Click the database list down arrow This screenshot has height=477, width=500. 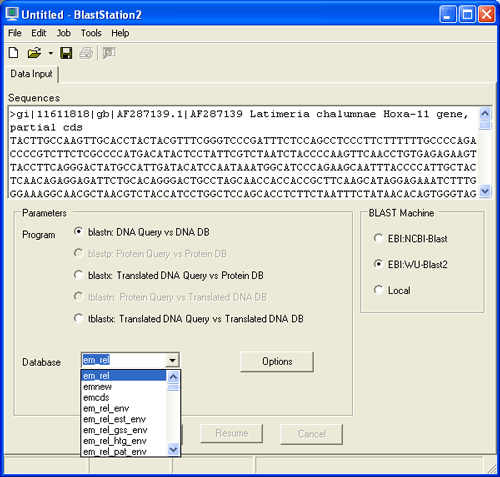click(x=173, y=450)
